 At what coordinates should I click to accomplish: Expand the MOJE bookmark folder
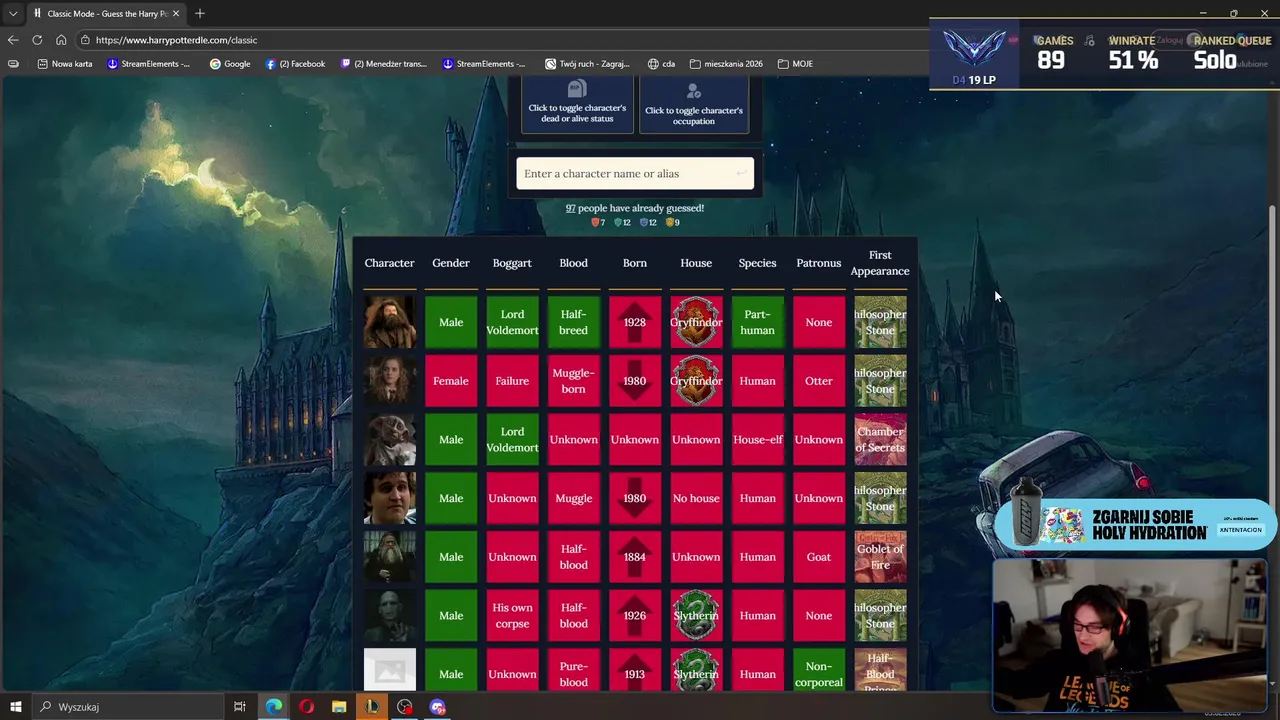795,64
